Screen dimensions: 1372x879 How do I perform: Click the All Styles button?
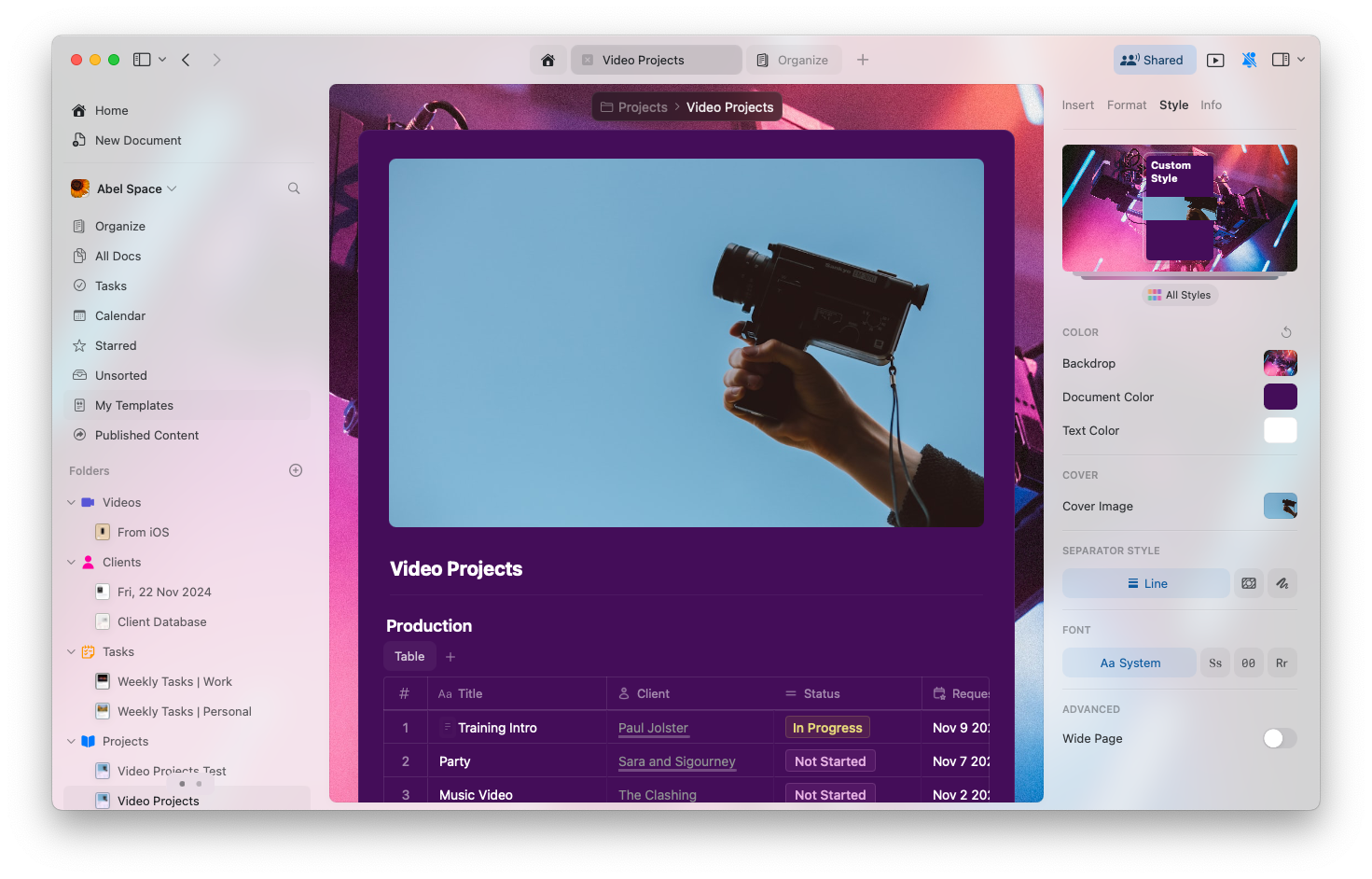(x=1180, y=294)
